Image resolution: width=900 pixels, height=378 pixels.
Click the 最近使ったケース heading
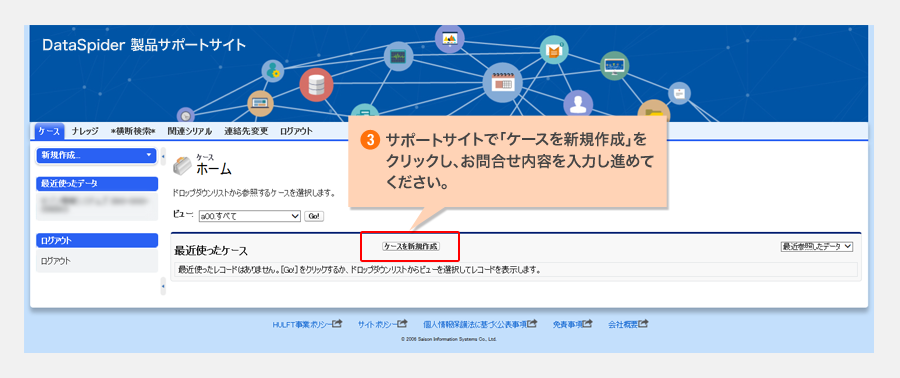[x=211, y=251]
